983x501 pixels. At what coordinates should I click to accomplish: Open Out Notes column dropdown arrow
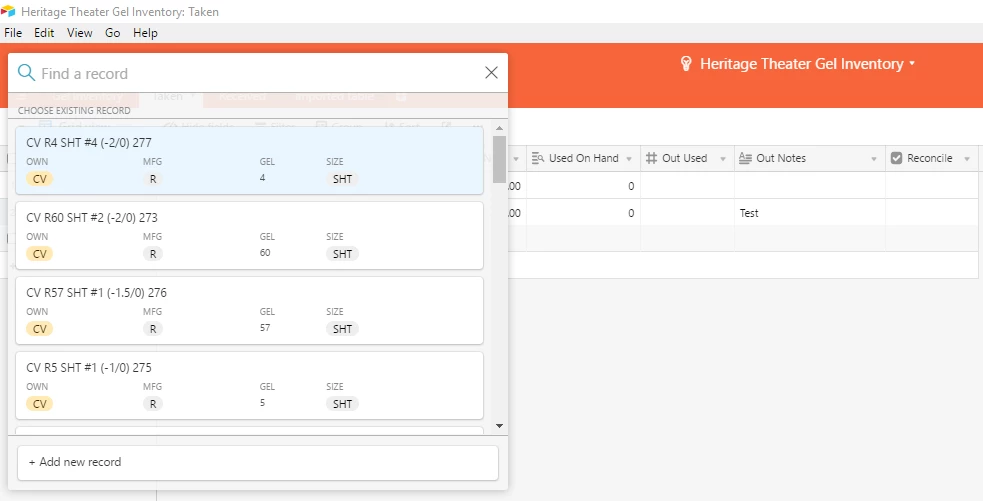coord(874,159)
